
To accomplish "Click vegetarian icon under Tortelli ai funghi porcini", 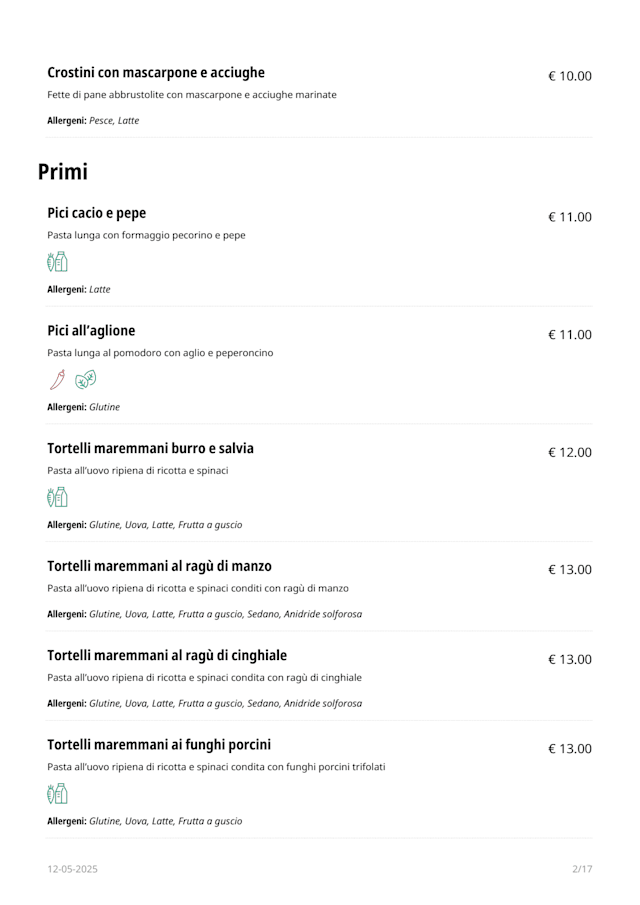I will pyautogui.click(x=57, y=794).
